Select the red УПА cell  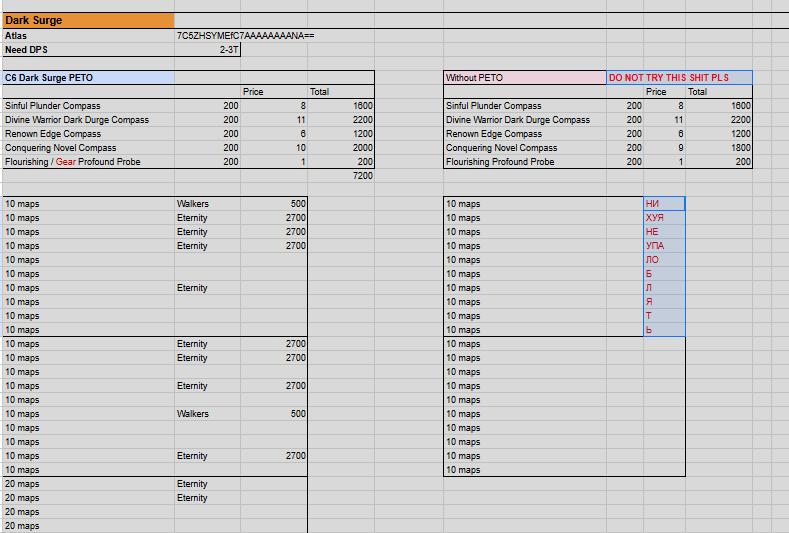click(x=664, y=246)
